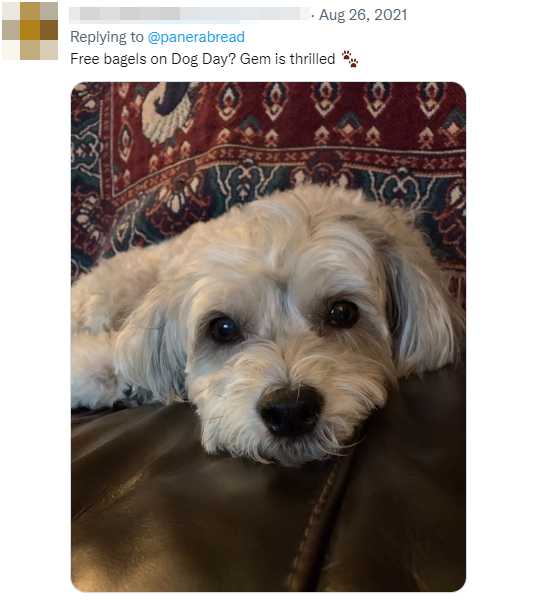Click the white bird motif on rug
The height and width of the screenshot is (600, 555).
165,111
